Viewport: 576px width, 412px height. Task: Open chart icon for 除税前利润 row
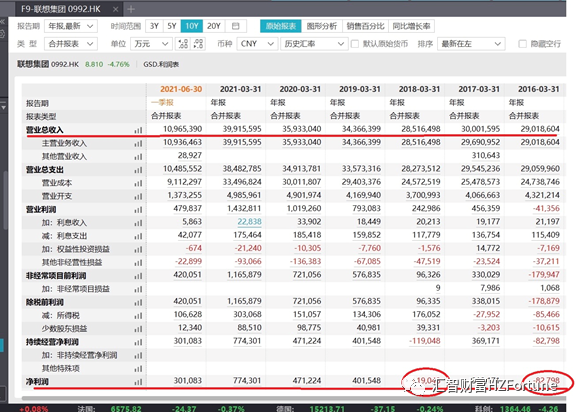pos(138,303)
